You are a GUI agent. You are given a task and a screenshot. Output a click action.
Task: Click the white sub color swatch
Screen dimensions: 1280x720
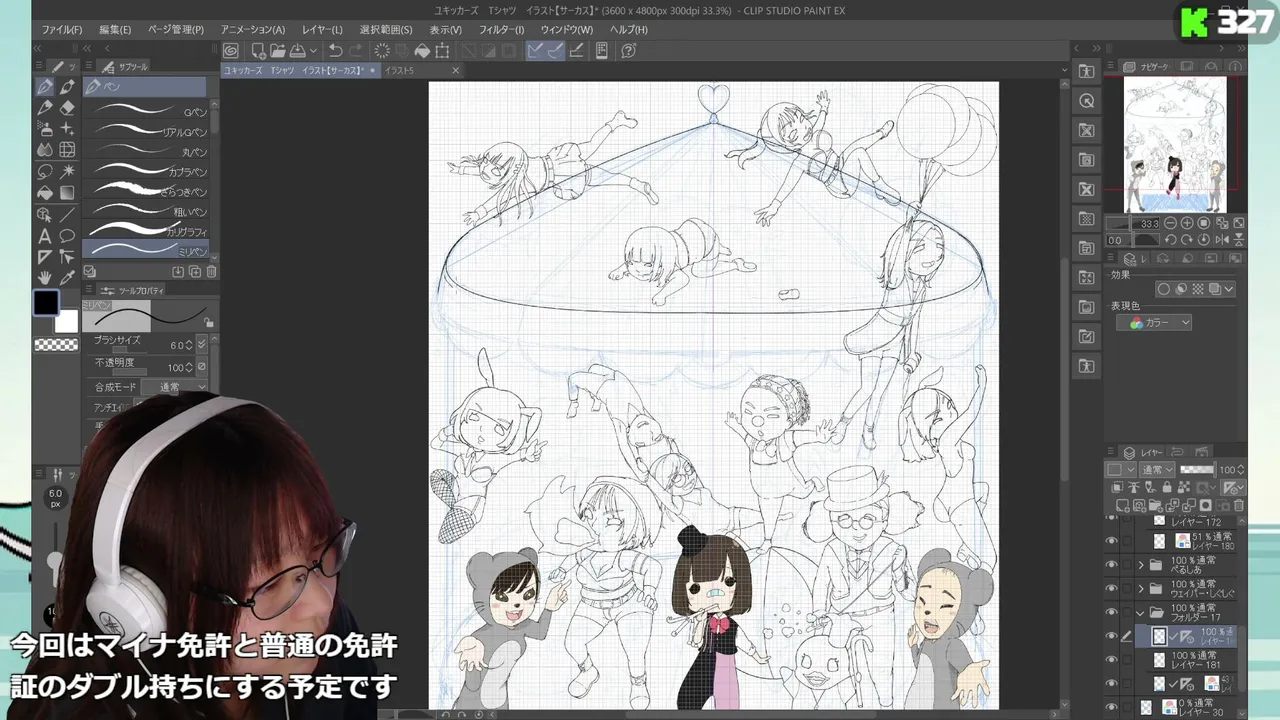(x=66, y=321)
